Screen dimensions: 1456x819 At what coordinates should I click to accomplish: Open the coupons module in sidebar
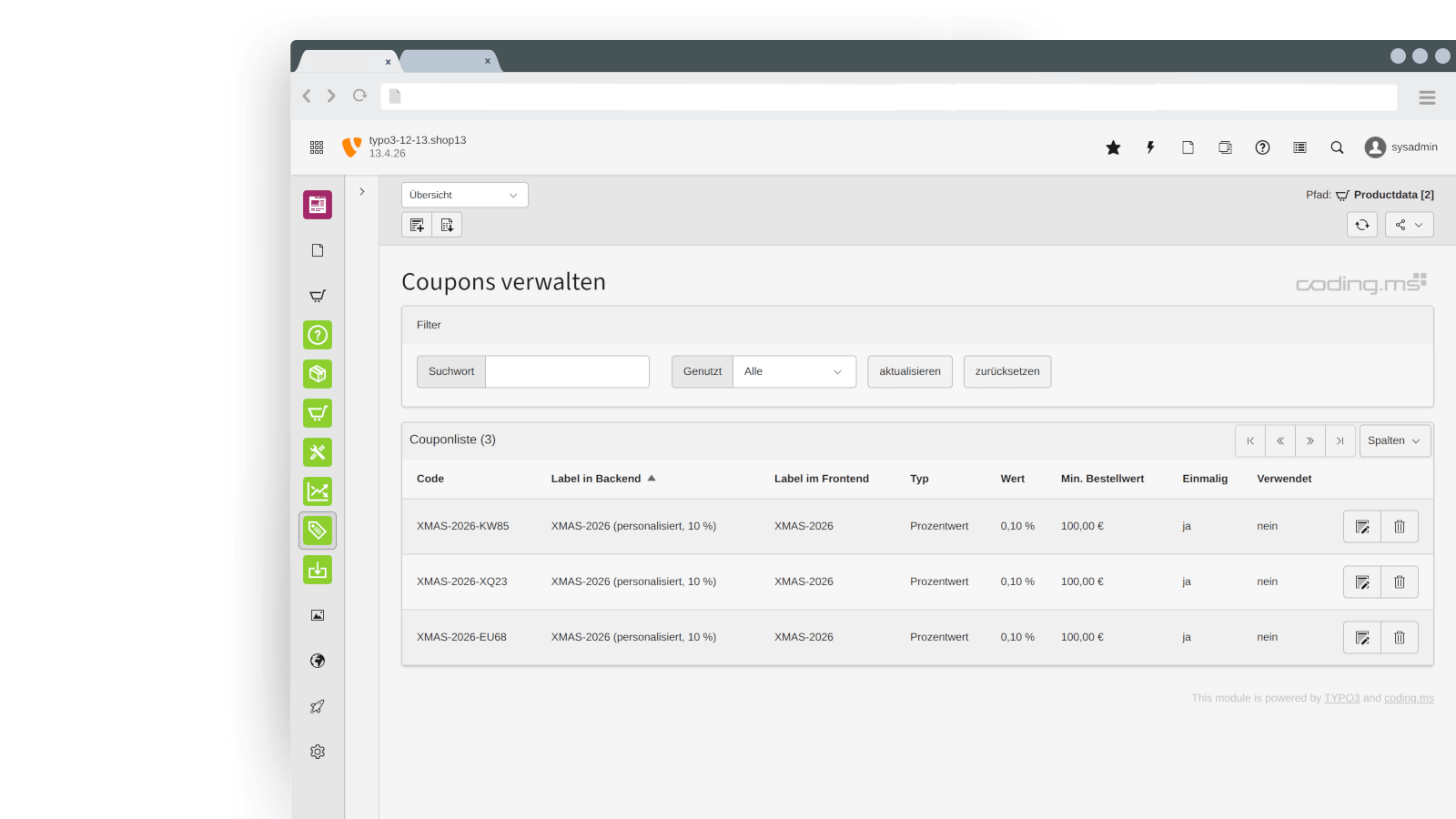(x=318, y=531)
